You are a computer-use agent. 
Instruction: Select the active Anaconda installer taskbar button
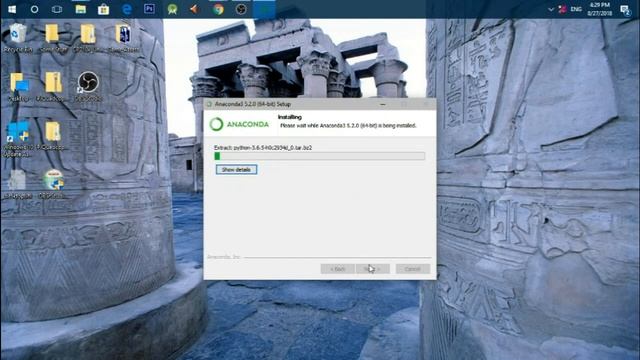264,9
